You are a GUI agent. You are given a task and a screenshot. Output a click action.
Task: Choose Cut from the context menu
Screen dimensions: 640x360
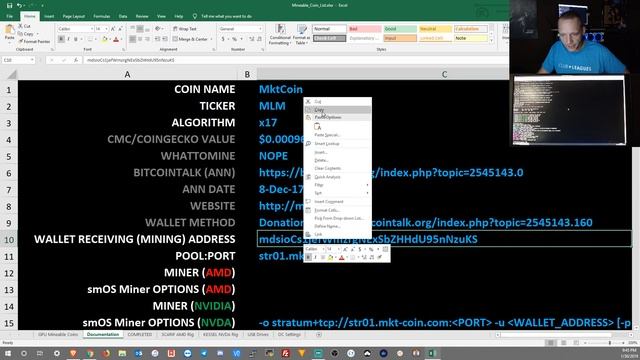(x=337, y=101)
